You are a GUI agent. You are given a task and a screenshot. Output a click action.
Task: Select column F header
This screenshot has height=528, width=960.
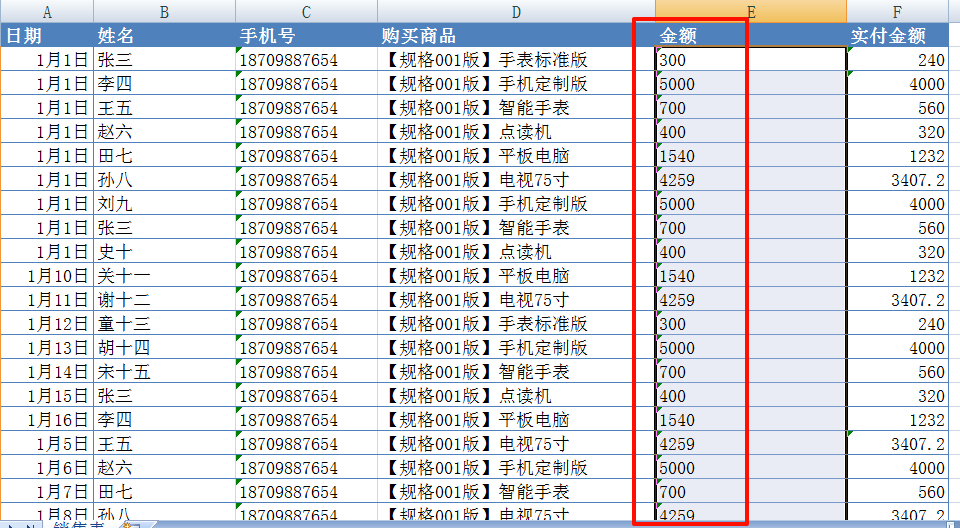pyautogui.click(x=898, y=12)
